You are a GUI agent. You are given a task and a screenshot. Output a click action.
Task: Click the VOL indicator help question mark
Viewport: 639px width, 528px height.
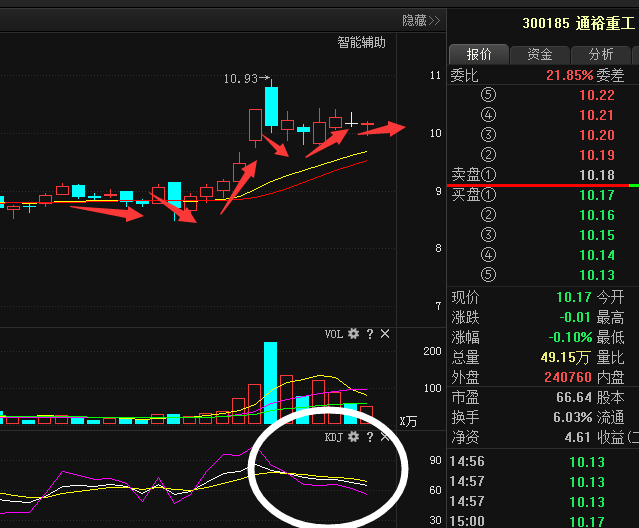[369, 334]
